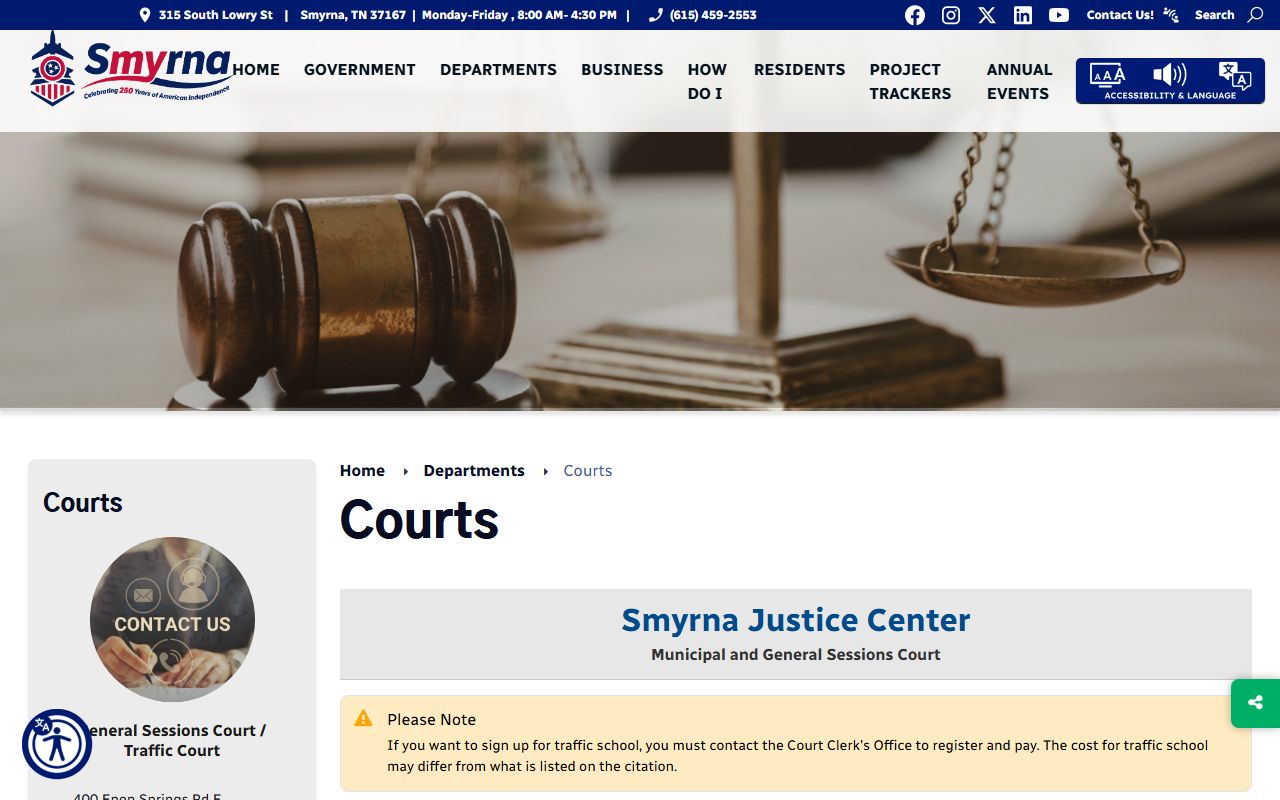Click the warning triangle icon in the note
Viewport: 1280px width, 800px height.
[x=363, y=719]
